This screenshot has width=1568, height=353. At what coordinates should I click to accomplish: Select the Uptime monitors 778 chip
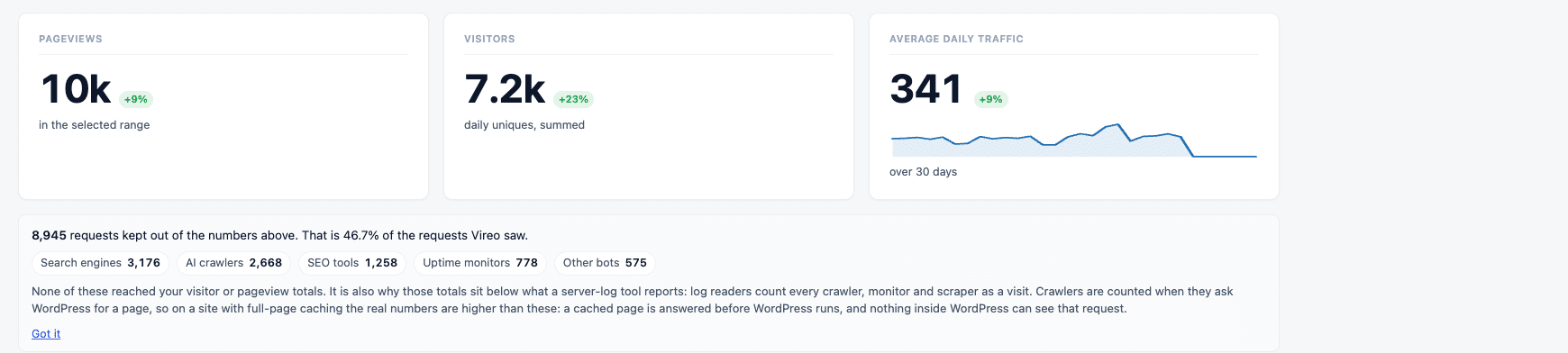tap(480, 263)
